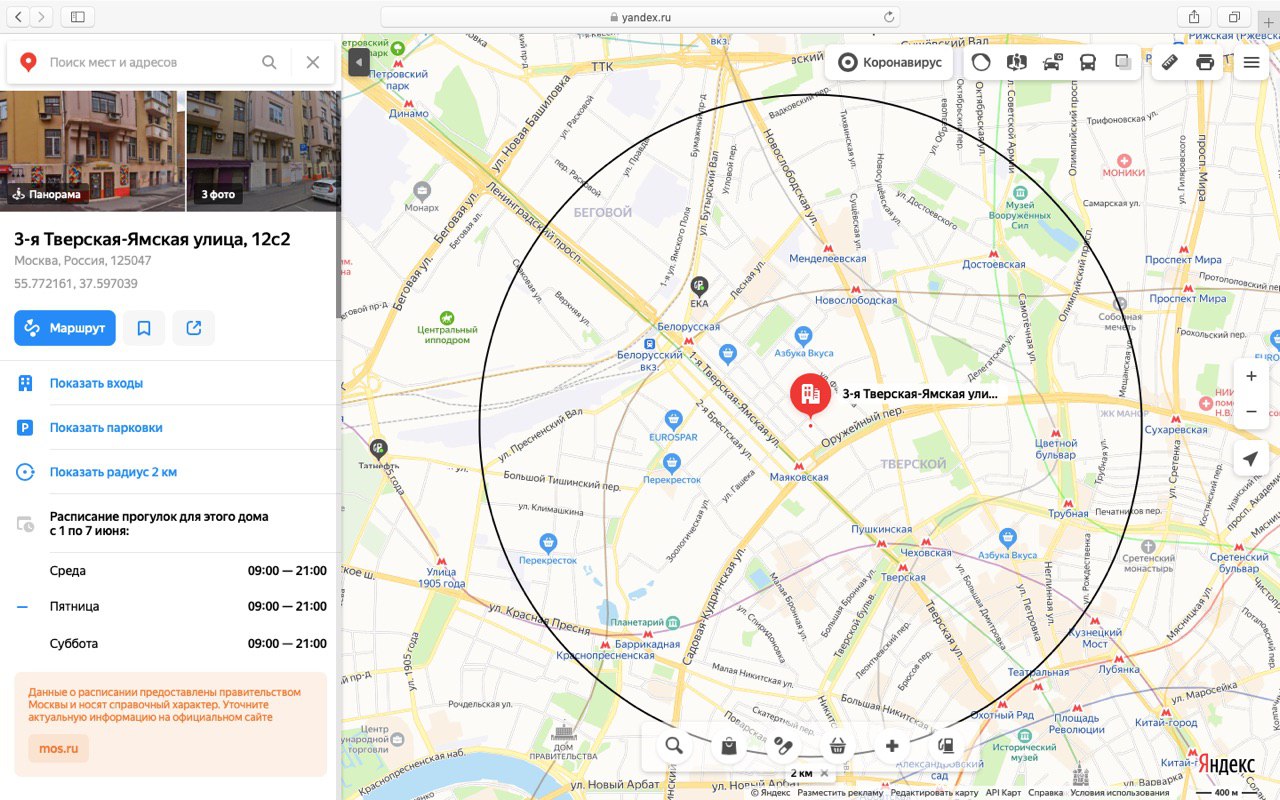
Task: Click the API Карт link
Action: 1003,793
